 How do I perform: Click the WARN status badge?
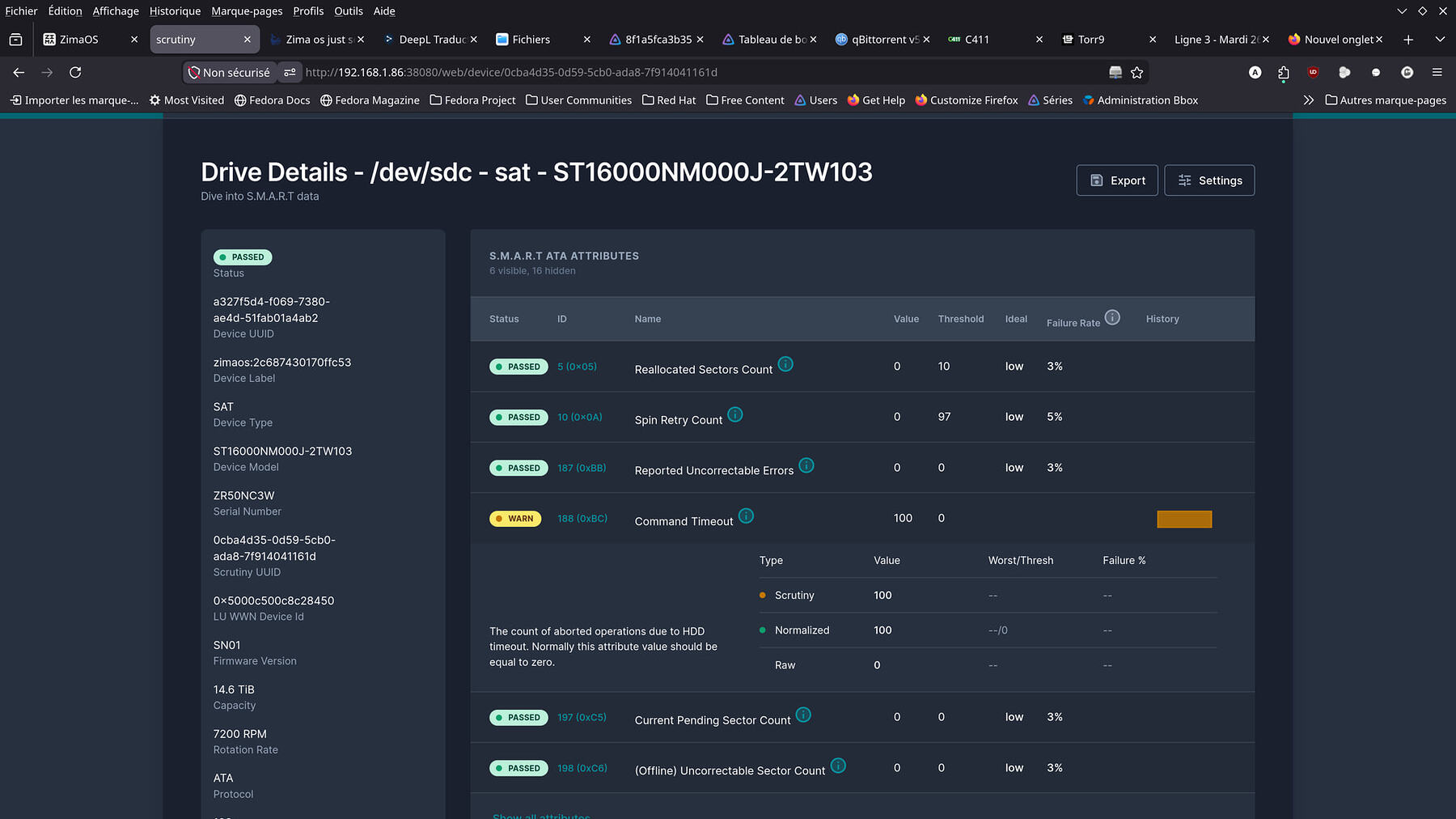click(515, 519)
